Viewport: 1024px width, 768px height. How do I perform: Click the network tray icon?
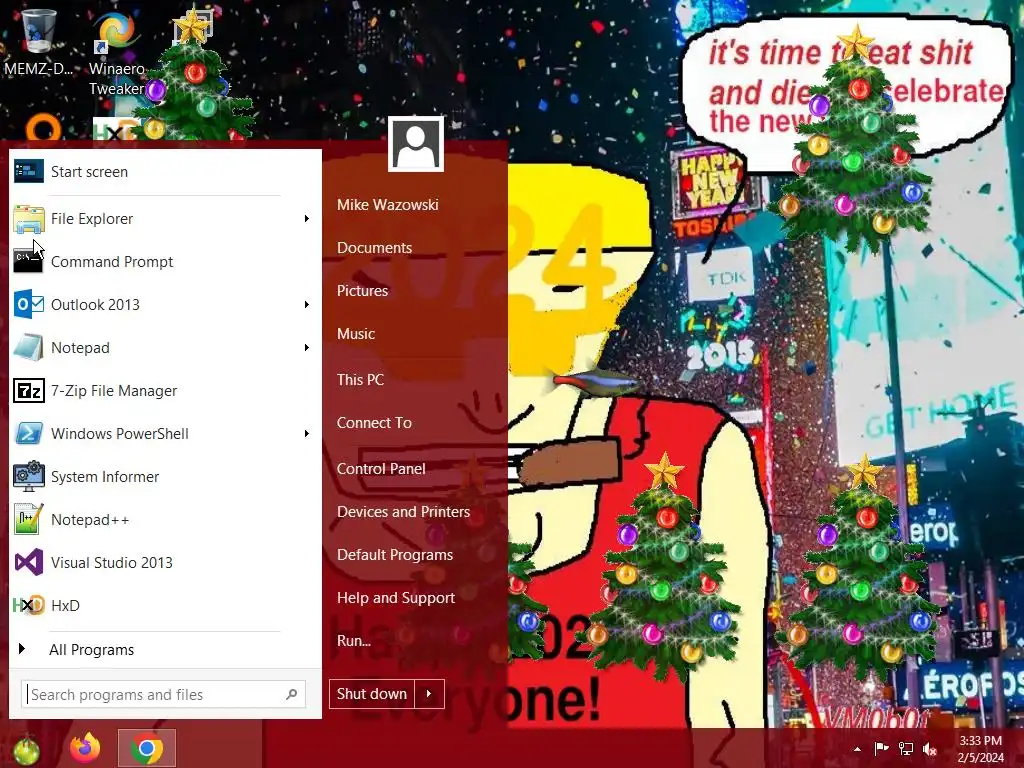906,749
